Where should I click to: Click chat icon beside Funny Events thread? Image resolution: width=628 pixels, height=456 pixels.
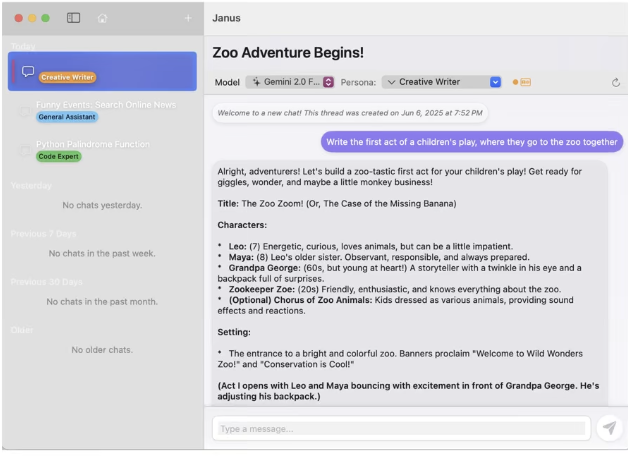click(x=25, y=111)
